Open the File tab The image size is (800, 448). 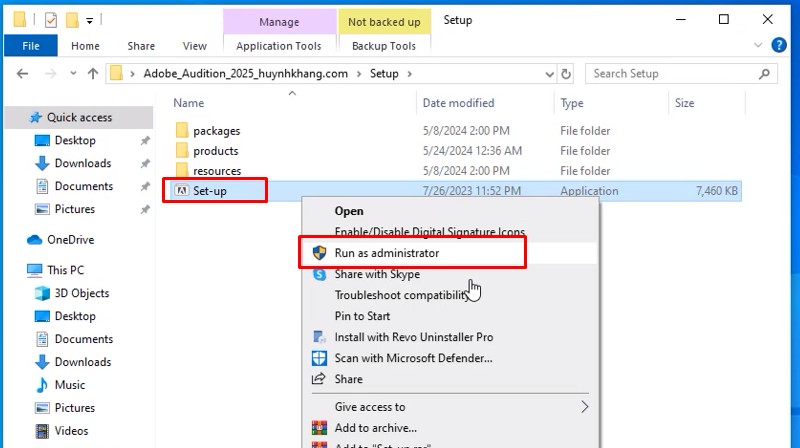click(30, 46)
